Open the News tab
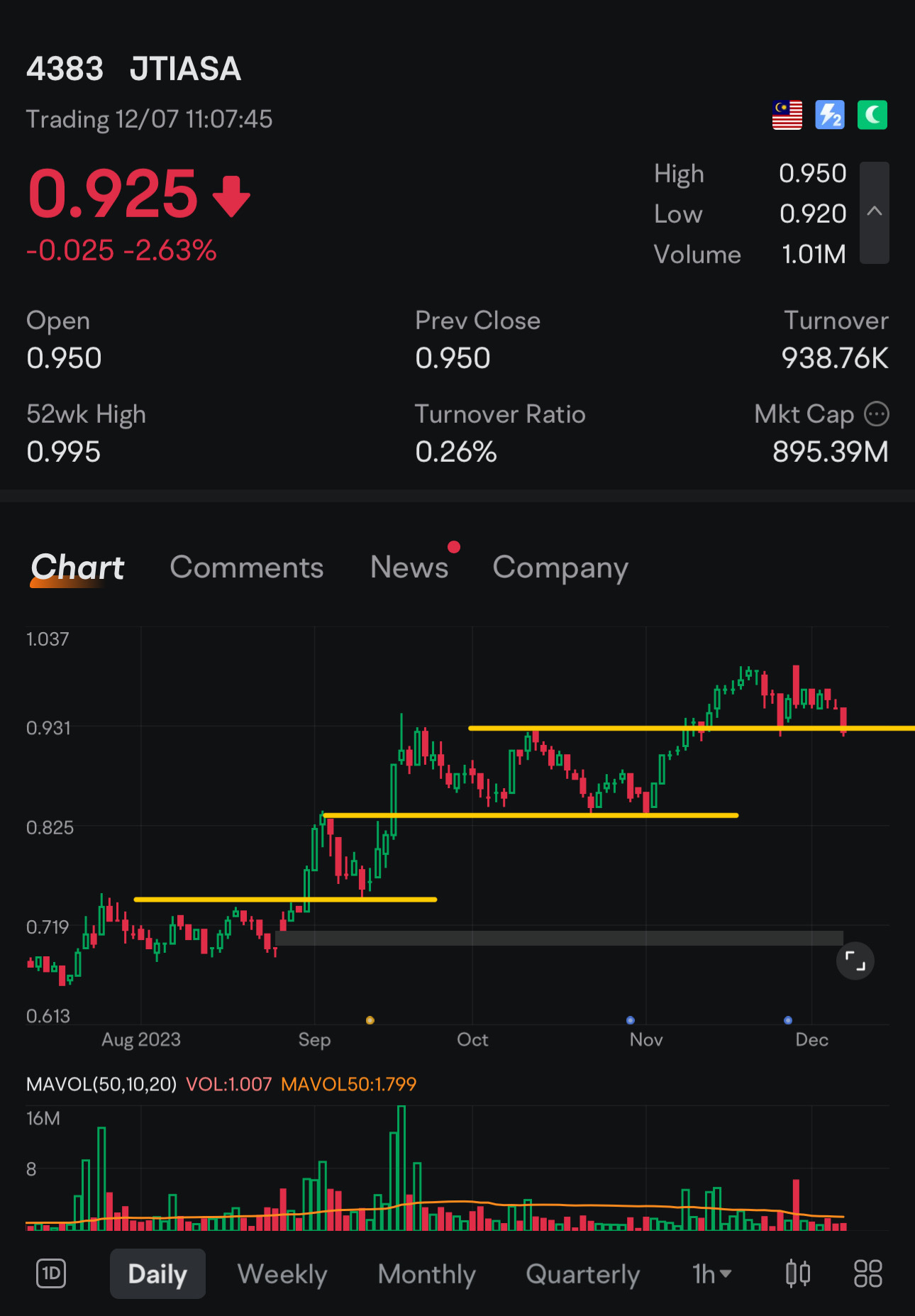Screen dimensions: 915x1316 point(409,568)
